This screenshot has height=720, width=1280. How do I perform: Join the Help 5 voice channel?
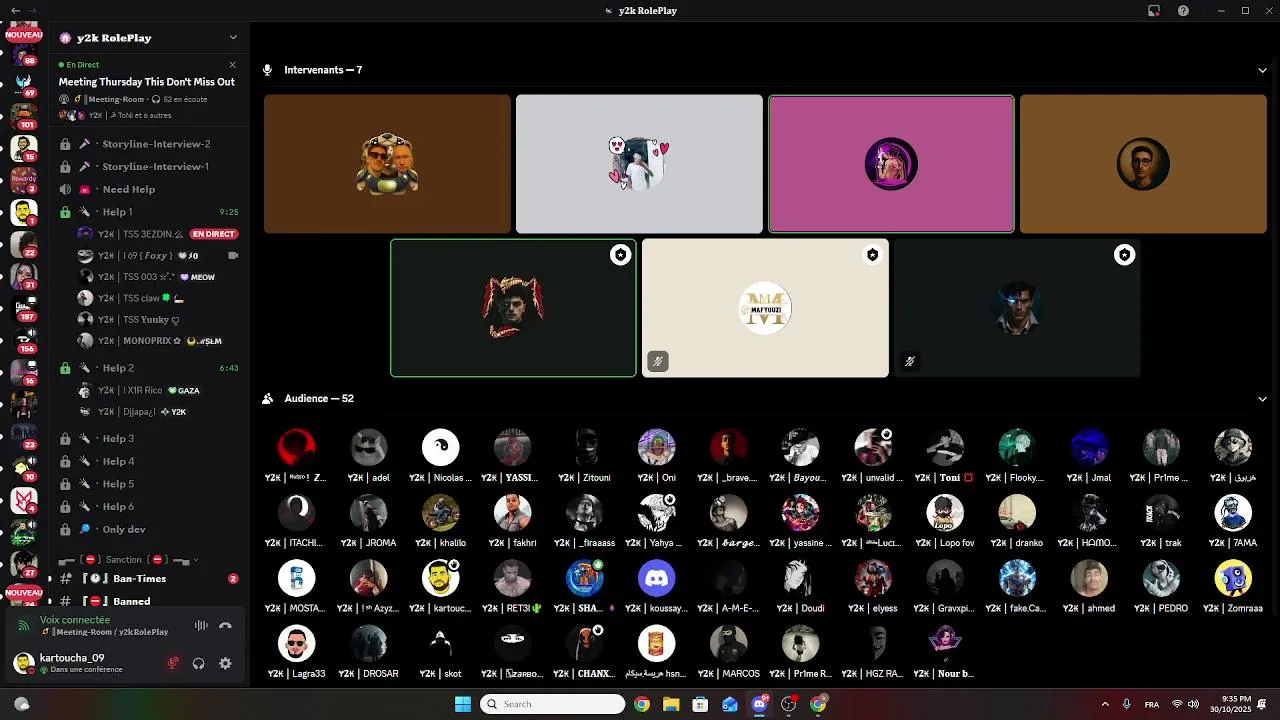148,484
